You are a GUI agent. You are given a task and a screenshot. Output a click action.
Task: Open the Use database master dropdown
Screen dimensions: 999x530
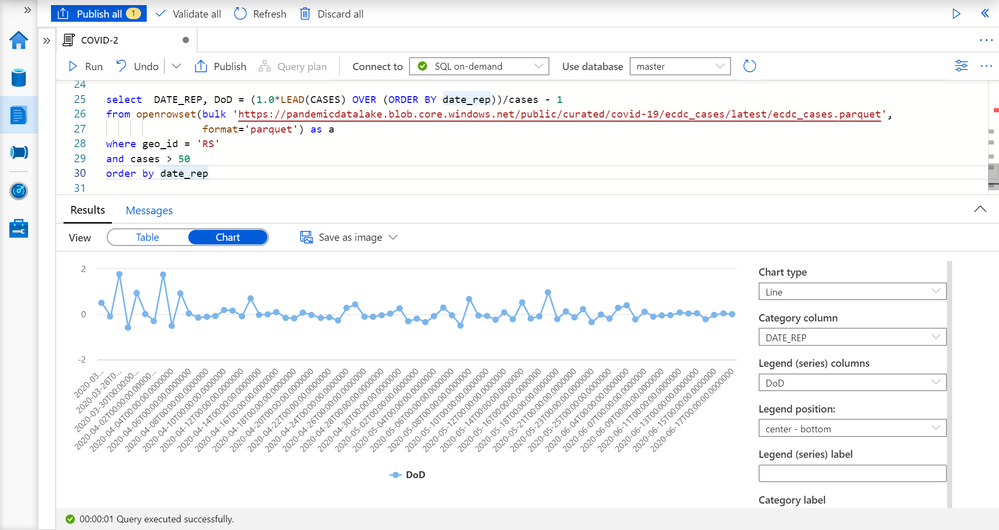tap(680, 66)
